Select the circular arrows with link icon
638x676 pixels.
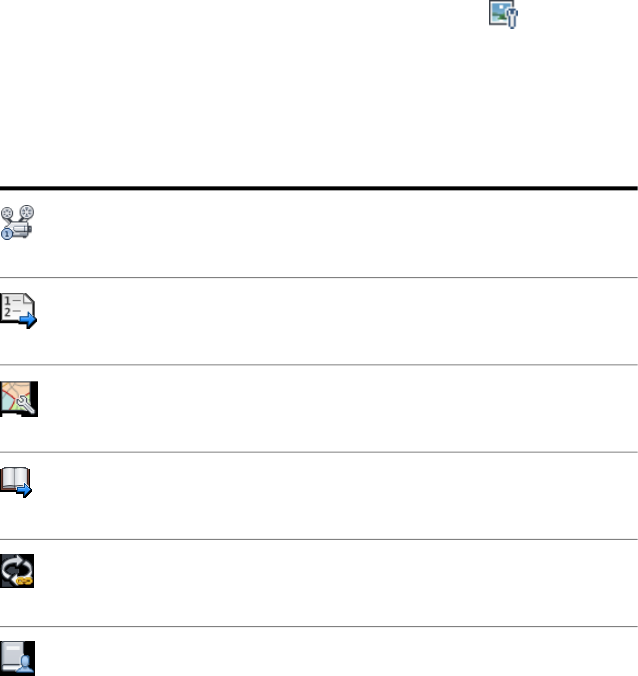[17, 571]
